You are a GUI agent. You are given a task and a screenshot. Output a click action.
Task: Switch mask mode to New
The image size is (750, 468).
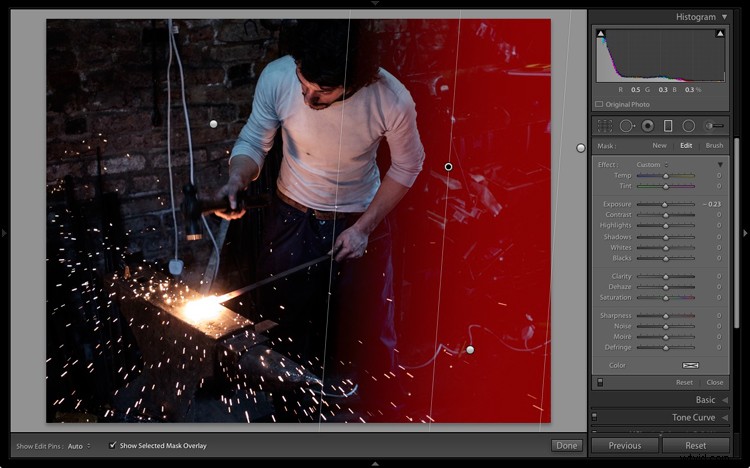click(659, 145)
